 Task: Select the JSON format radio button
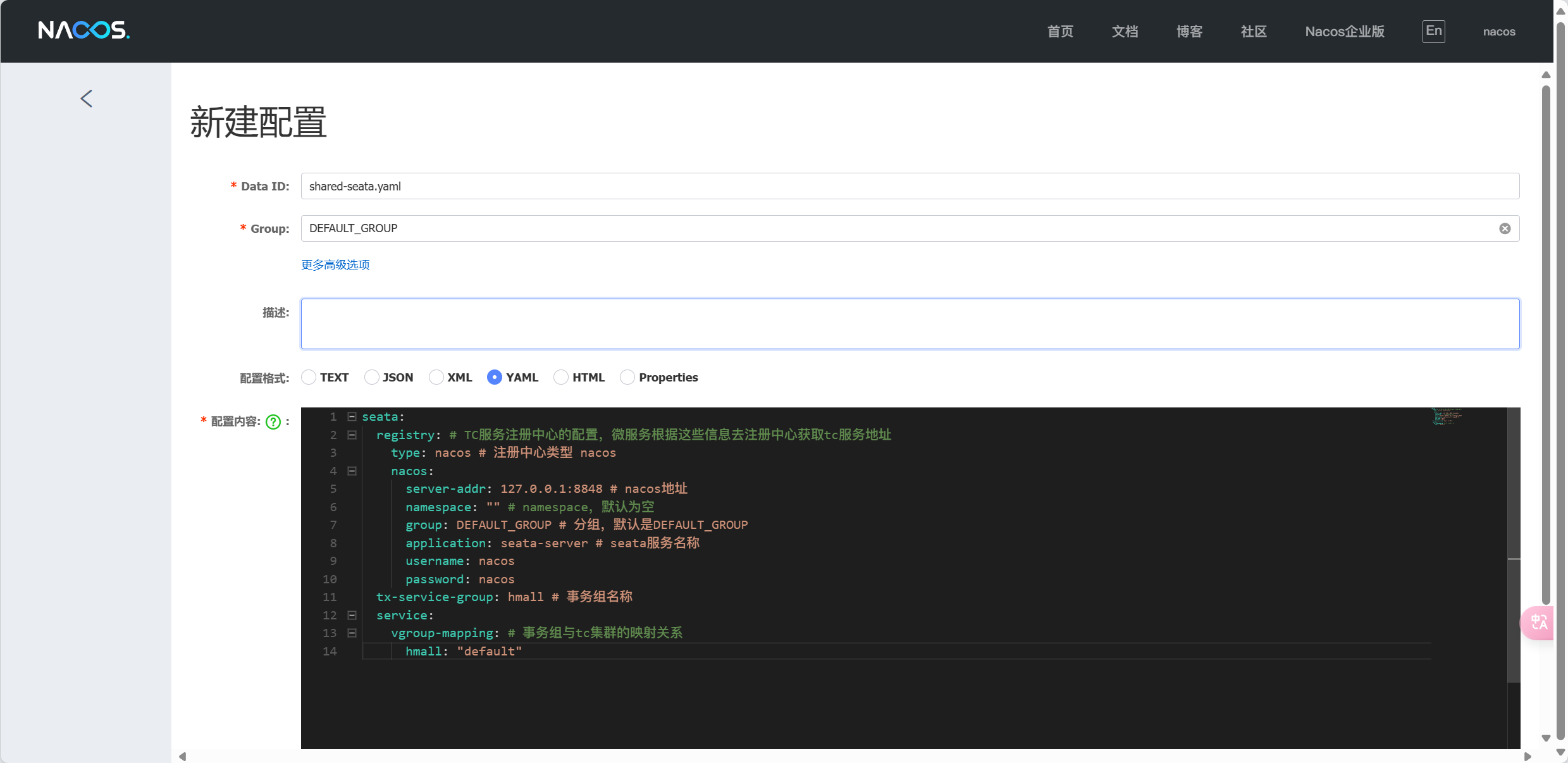tap(372, 378)
